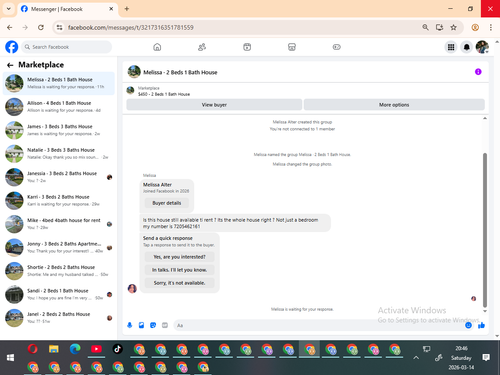This screenshot has width=500, height=375.
Task: Bookmark this page with the star icon
Action: (453, 28)
